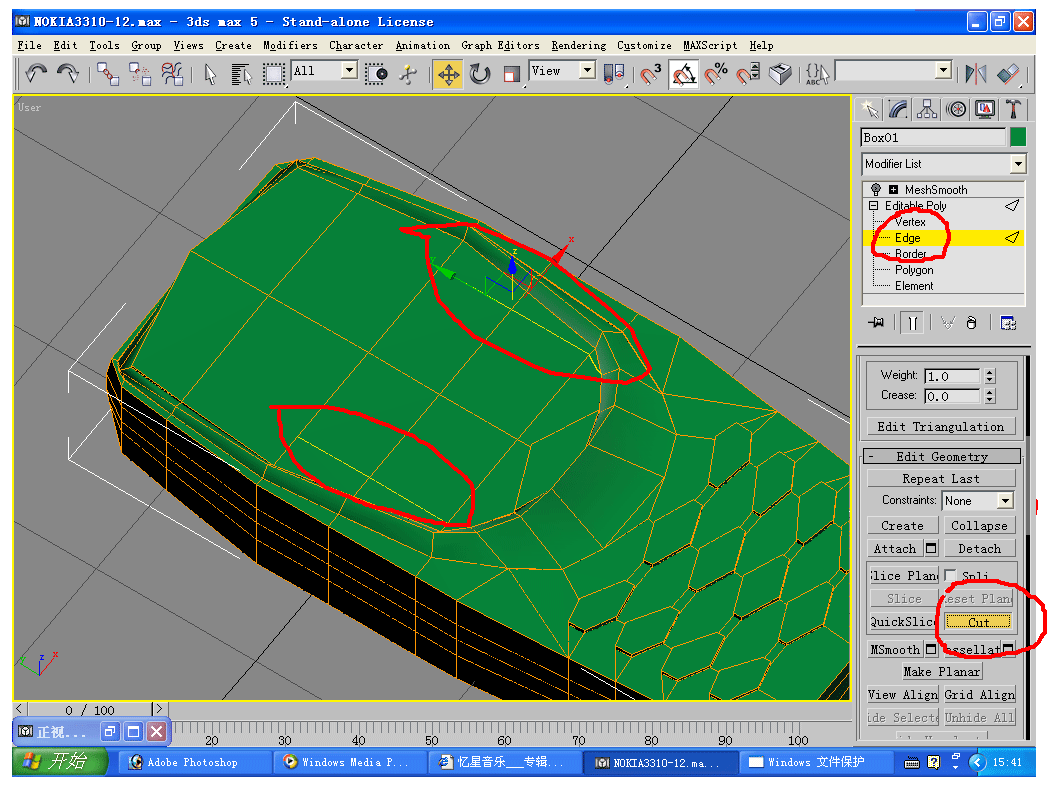
Task: Open the Hierarchy command panel tab
Action: 928,109
